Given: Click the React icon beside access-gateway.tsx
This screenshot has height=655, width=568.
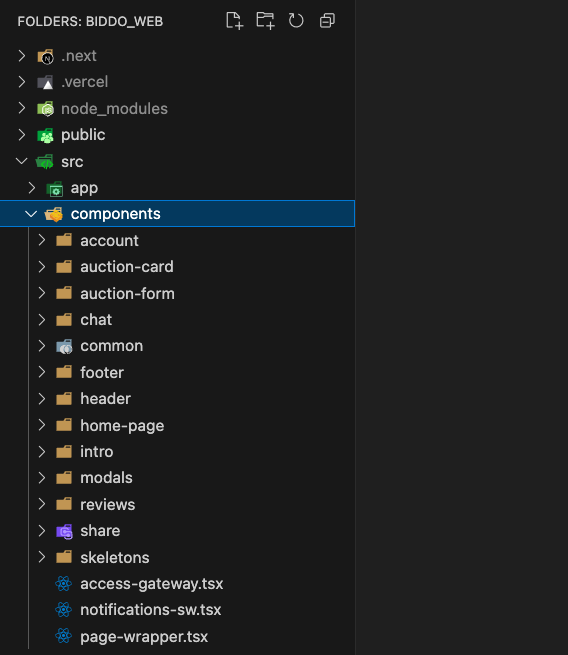Looking at the screenshot, I should [x=63, y=584].
